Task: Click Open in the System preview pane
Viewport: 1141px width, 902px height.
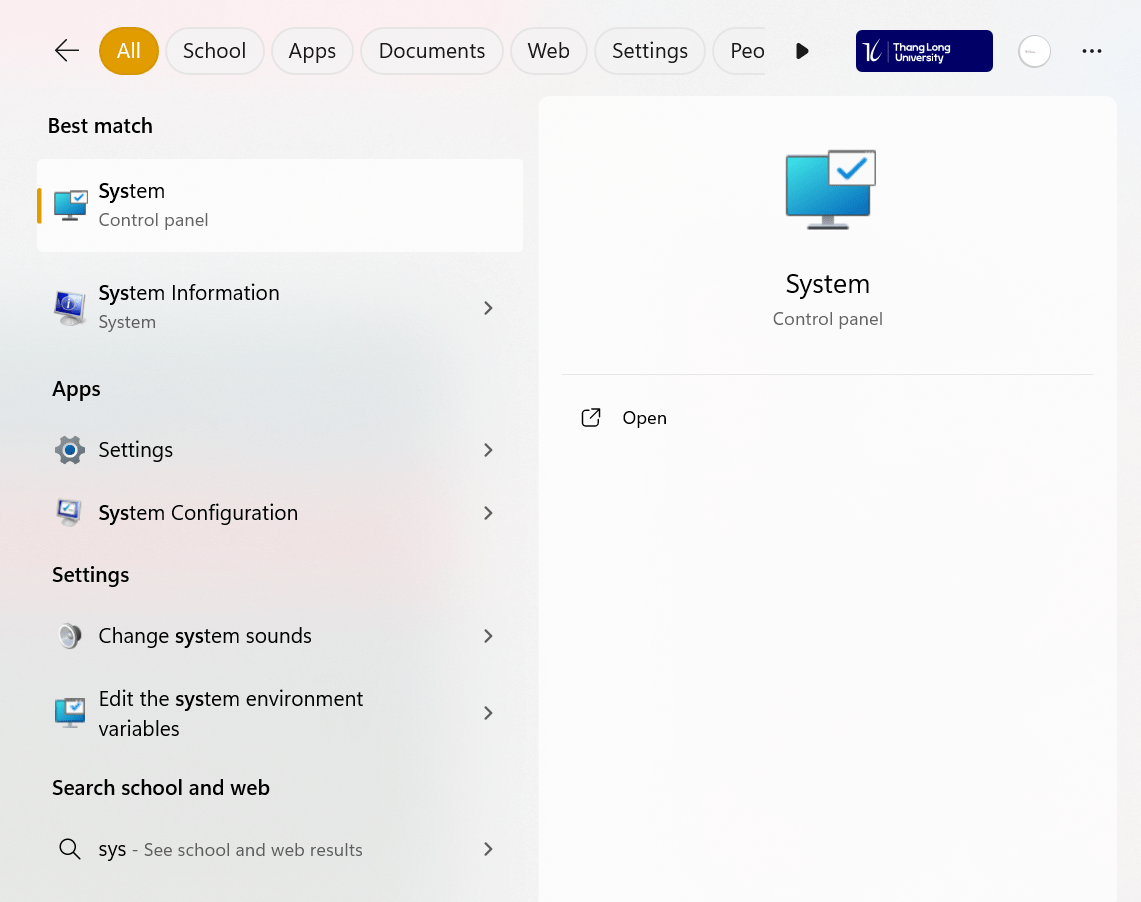Action: [x=644, y=418]
